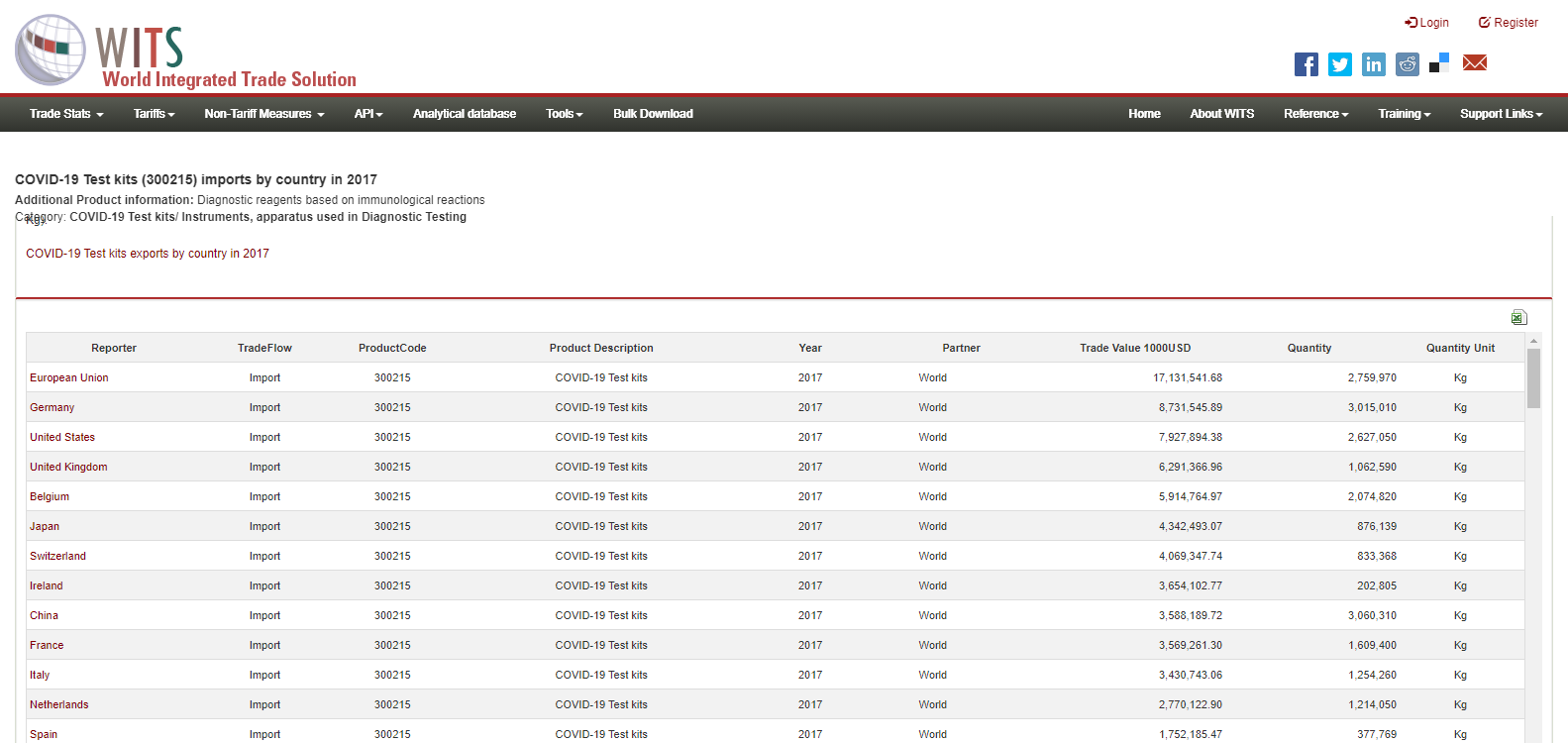Image resolution: width=1568 pixels, height=743 pixels.
Task: Select the quantity 202,805
Action: pyautogui.click(x=1377, y=585)
